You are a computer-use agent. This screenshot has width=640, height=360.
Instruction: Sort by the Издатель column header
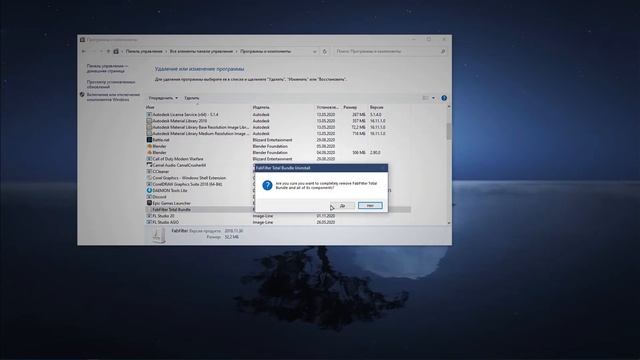pyautogui.click(x=261, y=107)
